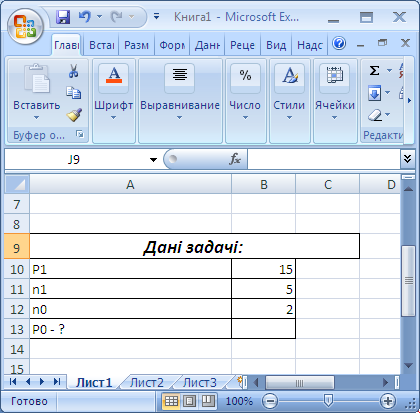
Task: Switch to Лист2 sheet tab
Action: 147,382
